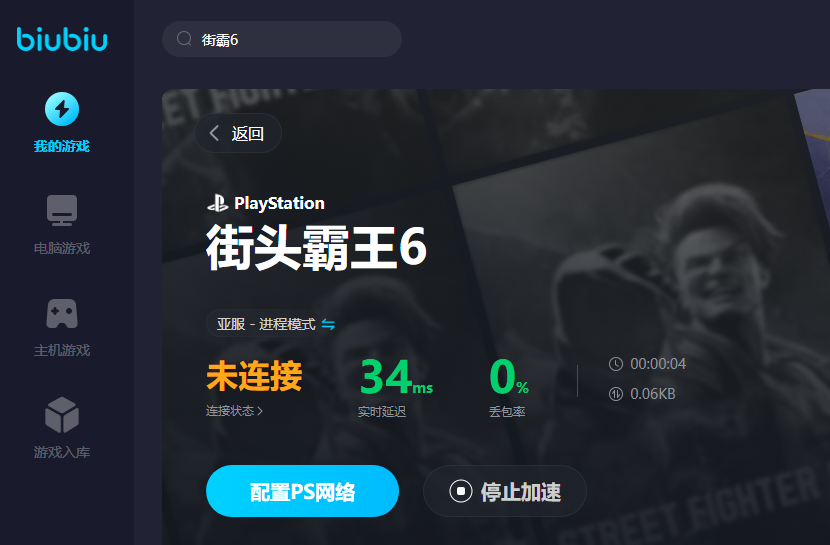Click the elapsed time clock icon
Viewport: 830px width, 545px height.
tap(616, 364)
